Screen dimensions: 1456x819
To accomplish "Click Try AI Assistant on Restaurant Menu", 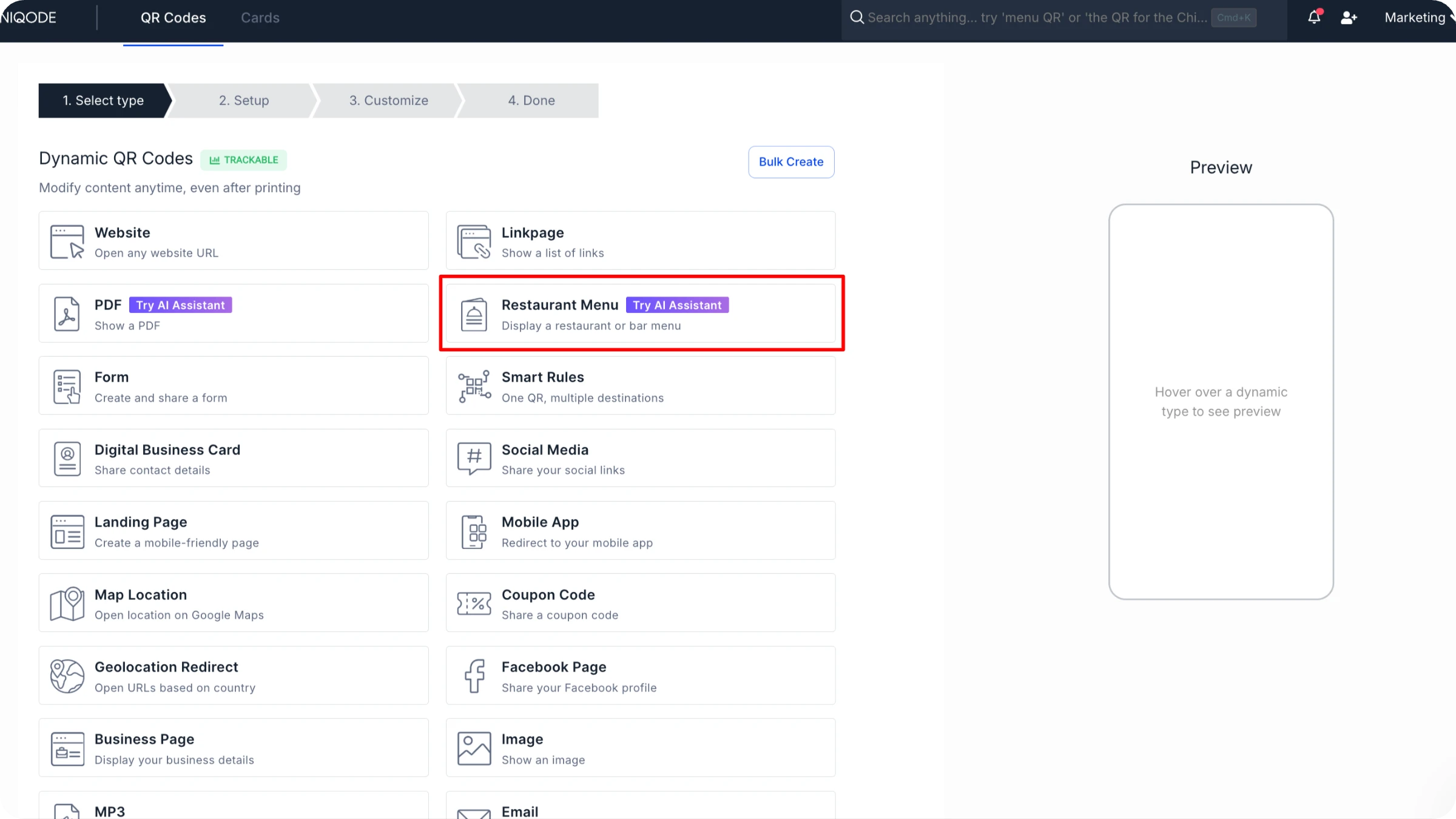I will tap(677, 305).
